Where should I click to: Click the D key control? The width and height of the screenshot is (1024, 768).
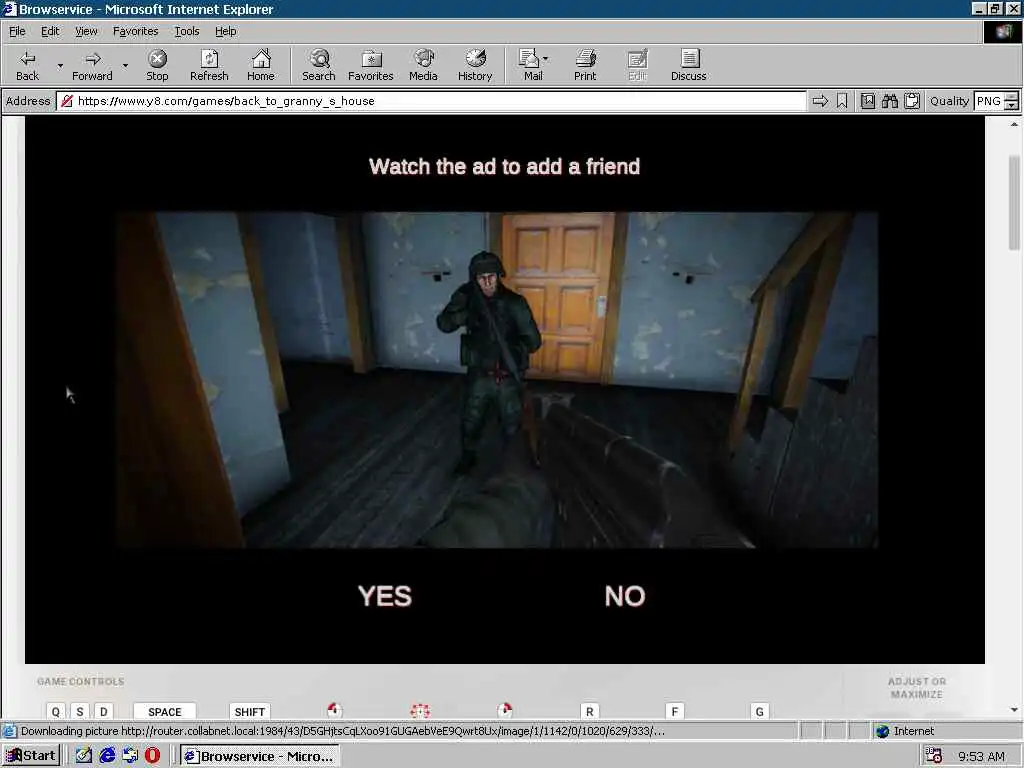coord(103,711)
